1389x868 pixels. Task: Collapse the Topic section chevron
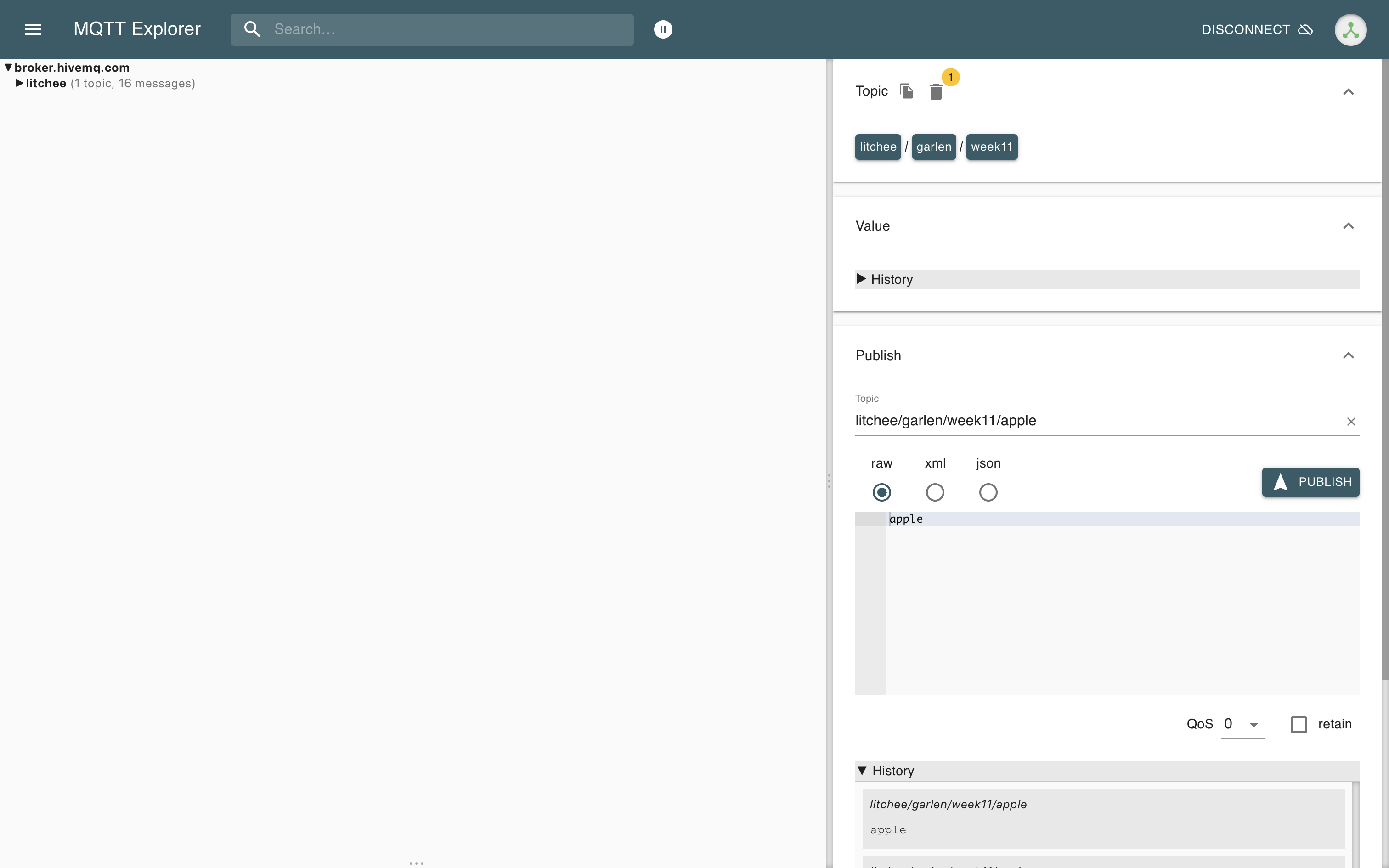1348,92
